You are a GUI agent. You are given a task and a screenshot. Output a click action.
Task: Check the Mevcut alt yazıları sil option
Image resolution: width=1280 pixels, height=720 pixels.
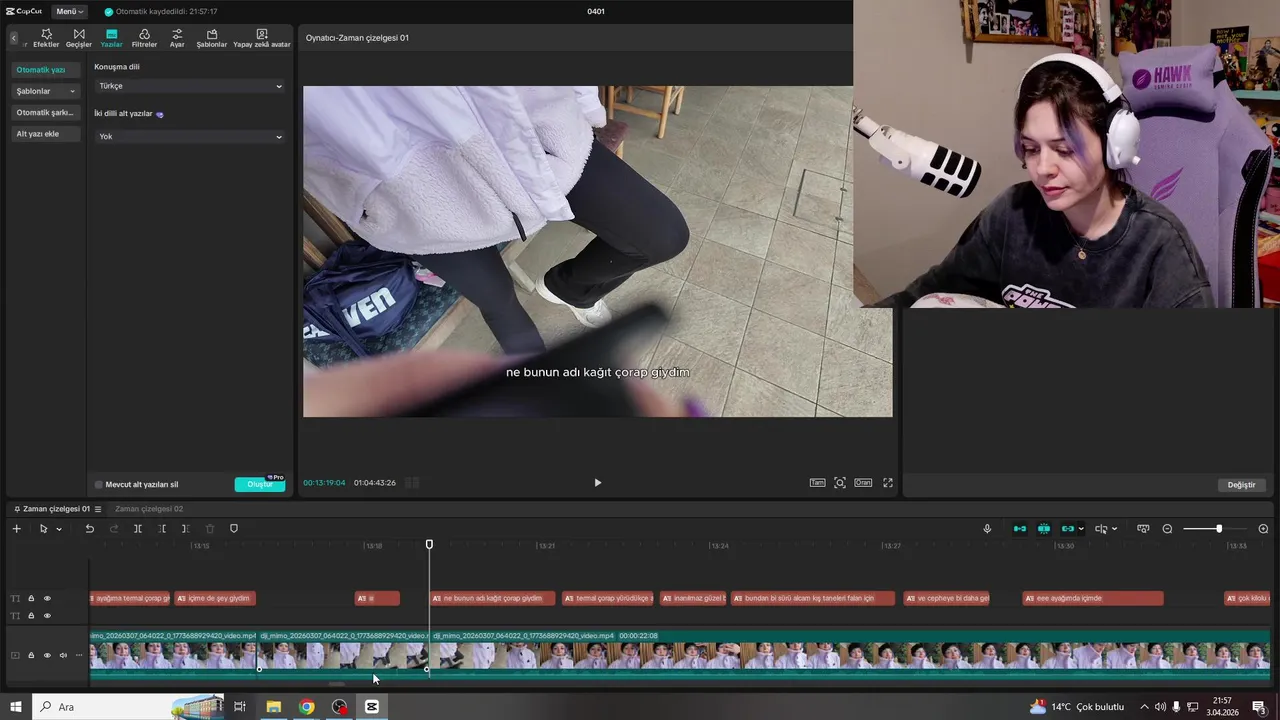(99, 485)
